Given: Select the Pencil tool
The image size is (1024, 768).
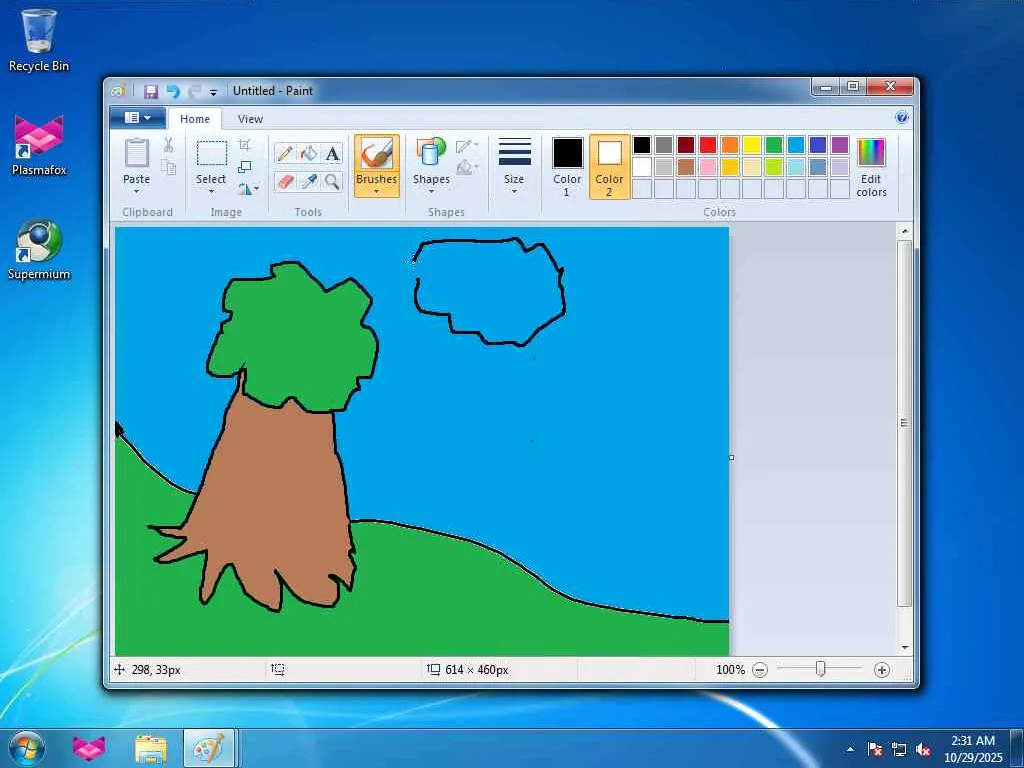Looking at the screenshot, I should 285,153.
